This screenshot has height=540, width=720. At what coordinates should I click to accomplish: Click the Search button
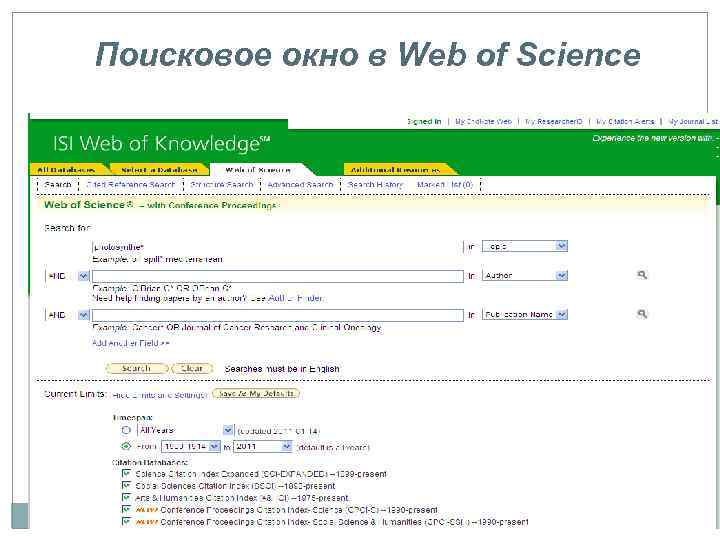136,368
